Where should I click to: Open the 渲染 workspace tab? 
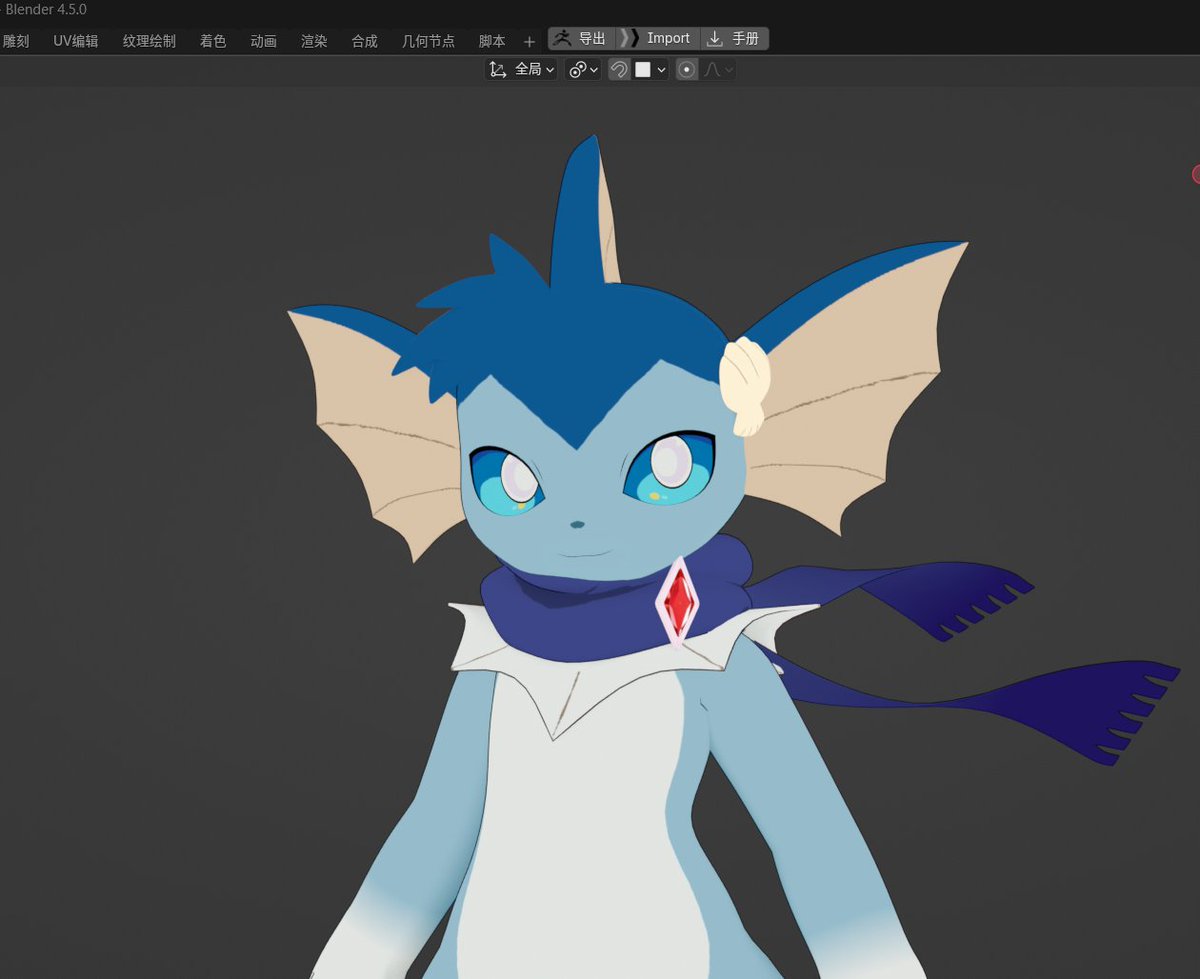314,41
